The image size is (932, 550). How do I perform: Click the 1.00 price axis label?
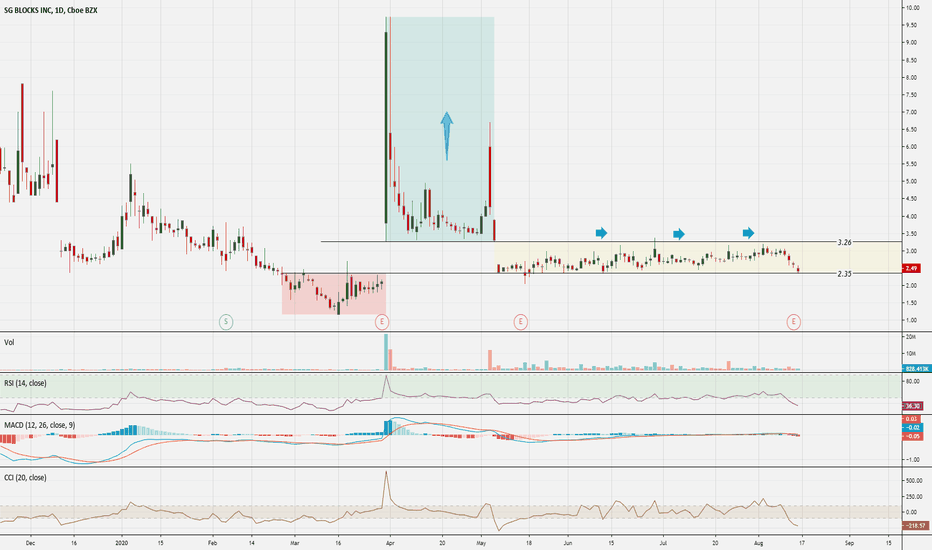pos(911,320)
